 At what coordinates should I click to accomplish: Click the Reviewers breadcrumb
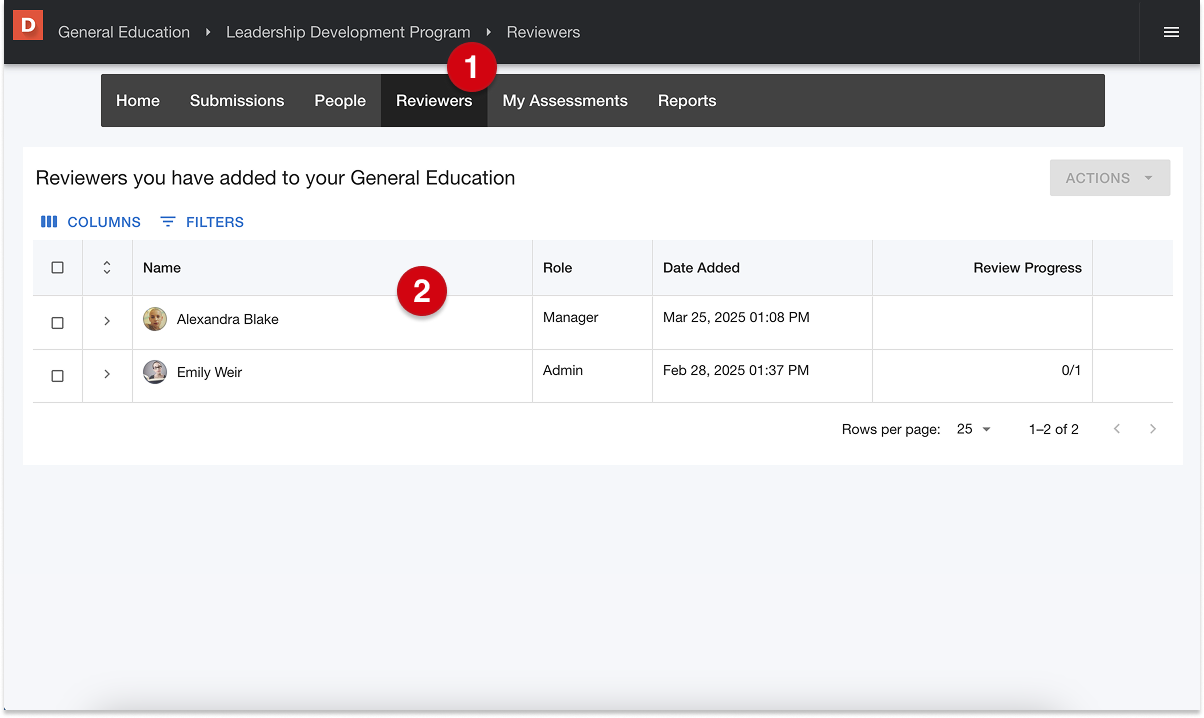click(x=543, y=32)
